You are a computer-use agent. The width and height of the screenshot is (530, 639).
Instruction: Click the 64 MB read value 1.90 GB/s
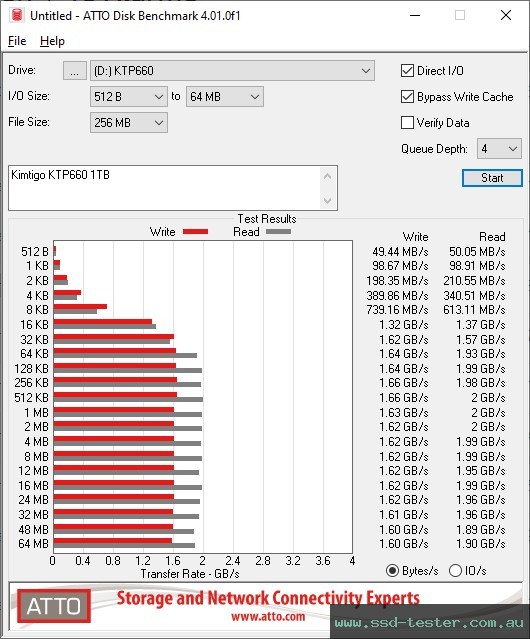(481, 544)
